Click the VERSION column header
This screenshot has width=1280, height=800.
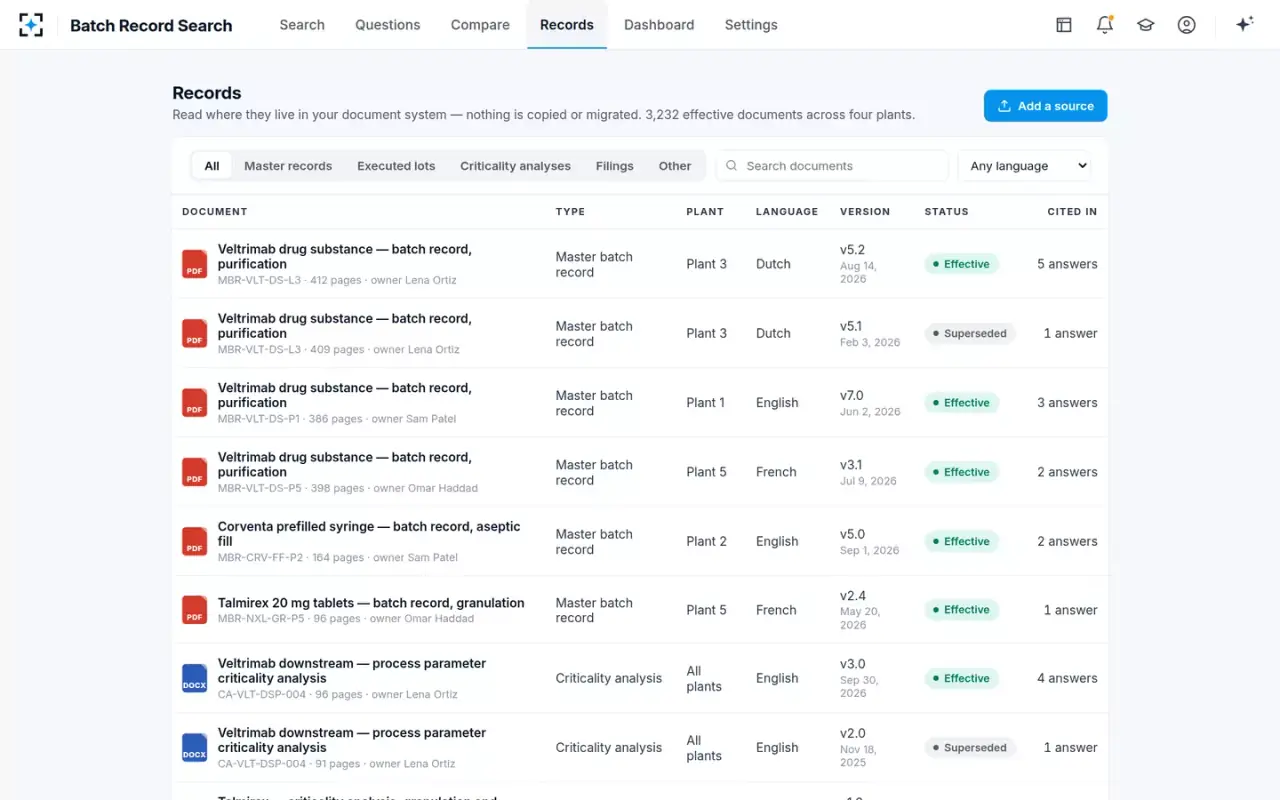(865, 212)
